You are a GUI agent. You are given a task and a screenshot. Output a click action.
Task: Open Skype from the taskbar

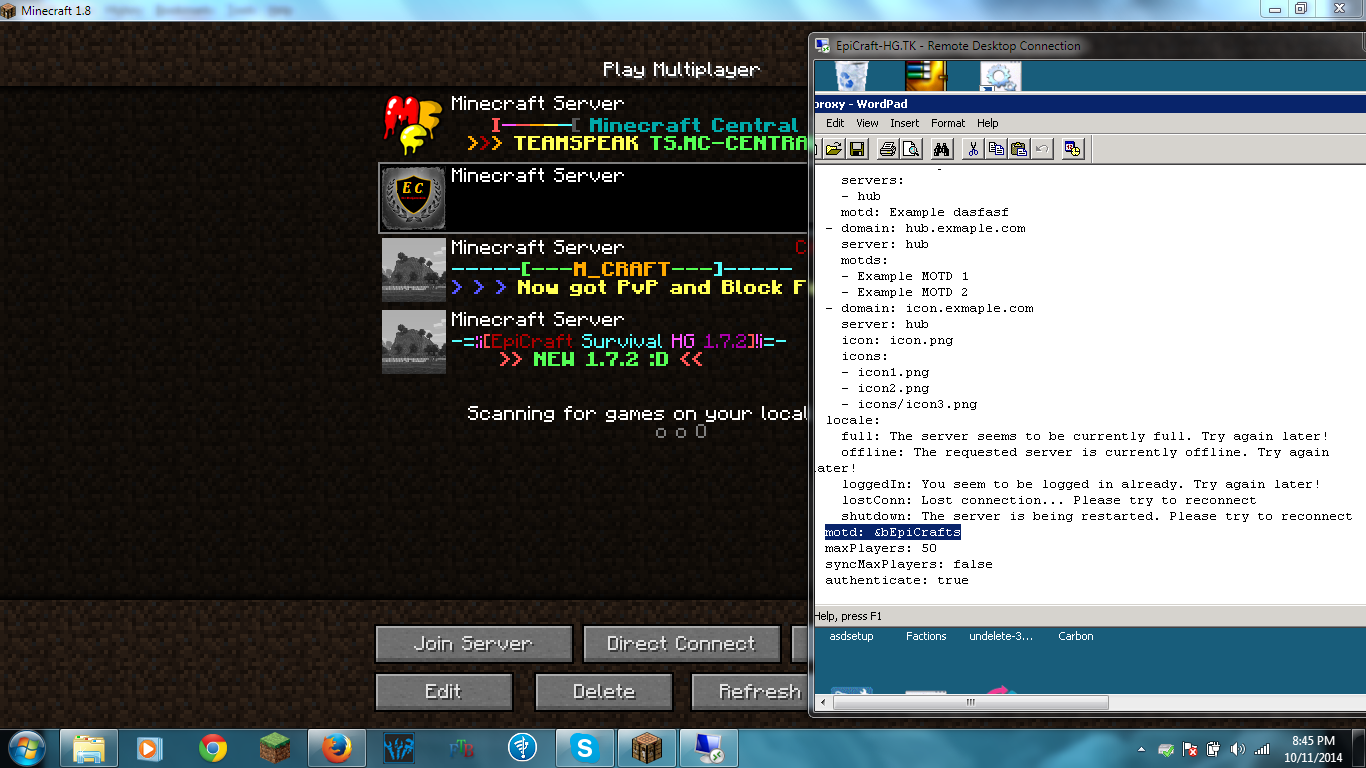[x=585, y=748]
